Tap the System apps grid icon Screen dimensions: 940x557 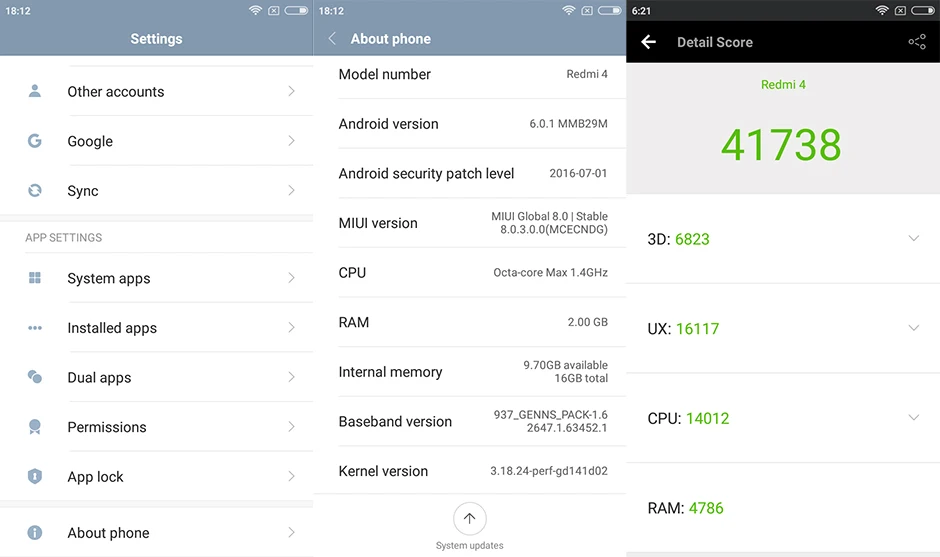pyautogui.click(x=35, y=278)
